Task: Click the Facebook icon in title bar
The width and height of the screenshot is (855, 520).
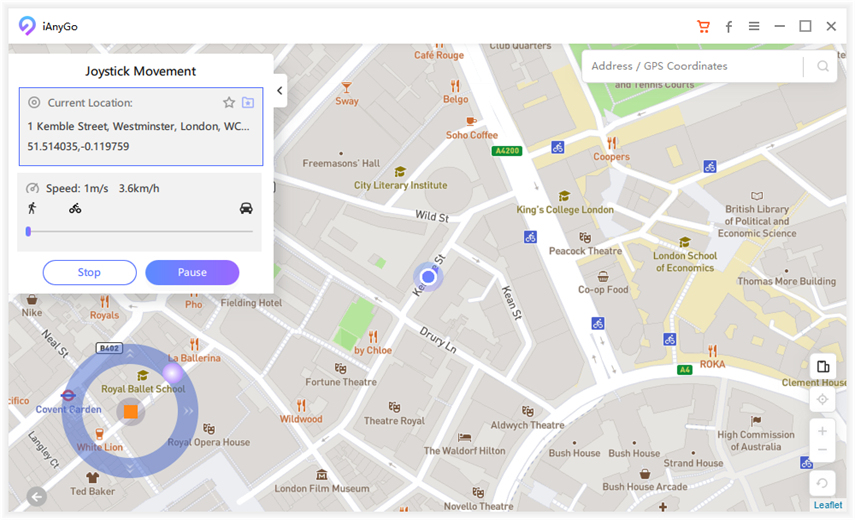Action: tap(729, 27)
